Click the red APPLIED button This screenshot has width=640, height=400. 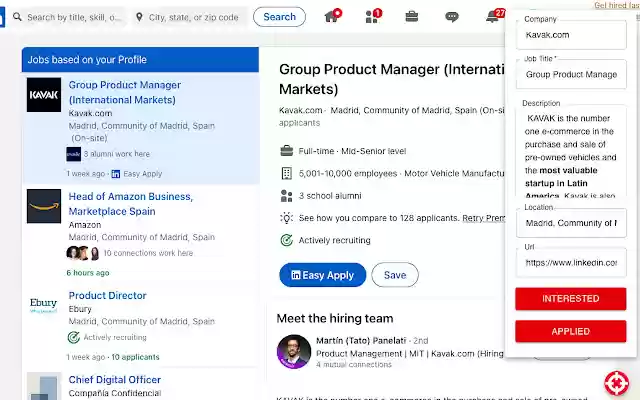click(x=570, y=331)
